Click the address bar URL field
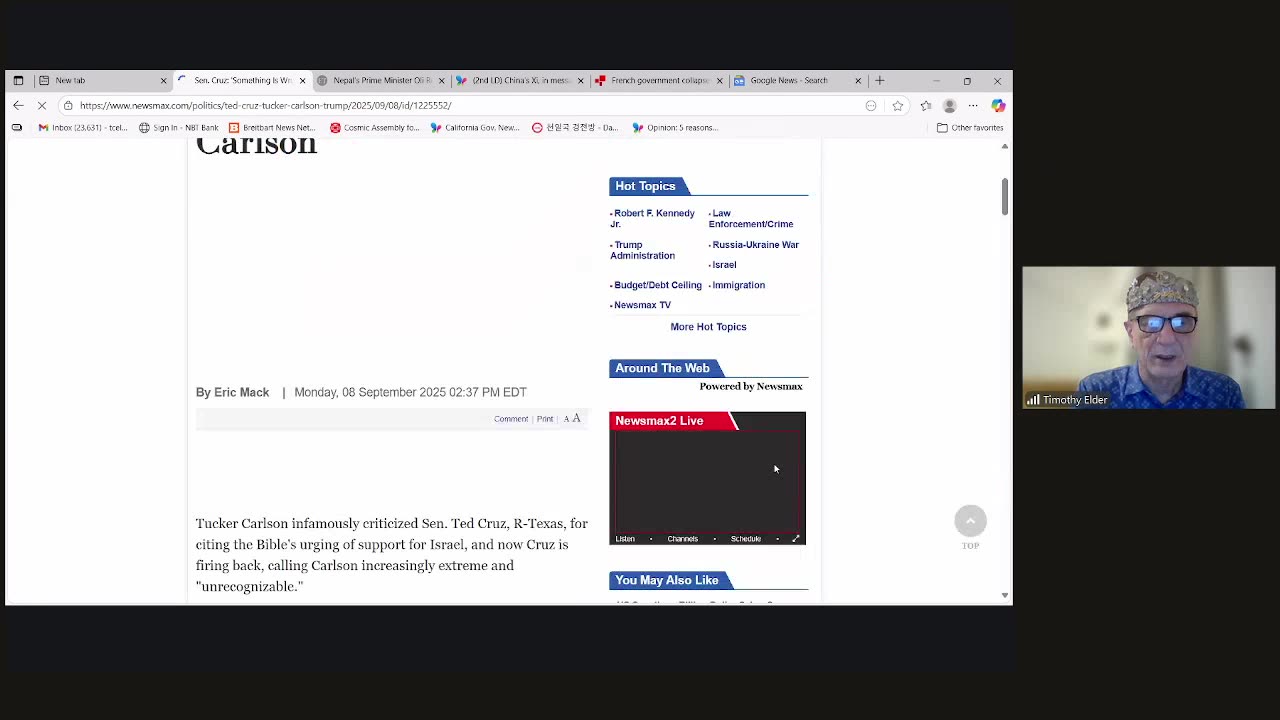 coord(460,105)
